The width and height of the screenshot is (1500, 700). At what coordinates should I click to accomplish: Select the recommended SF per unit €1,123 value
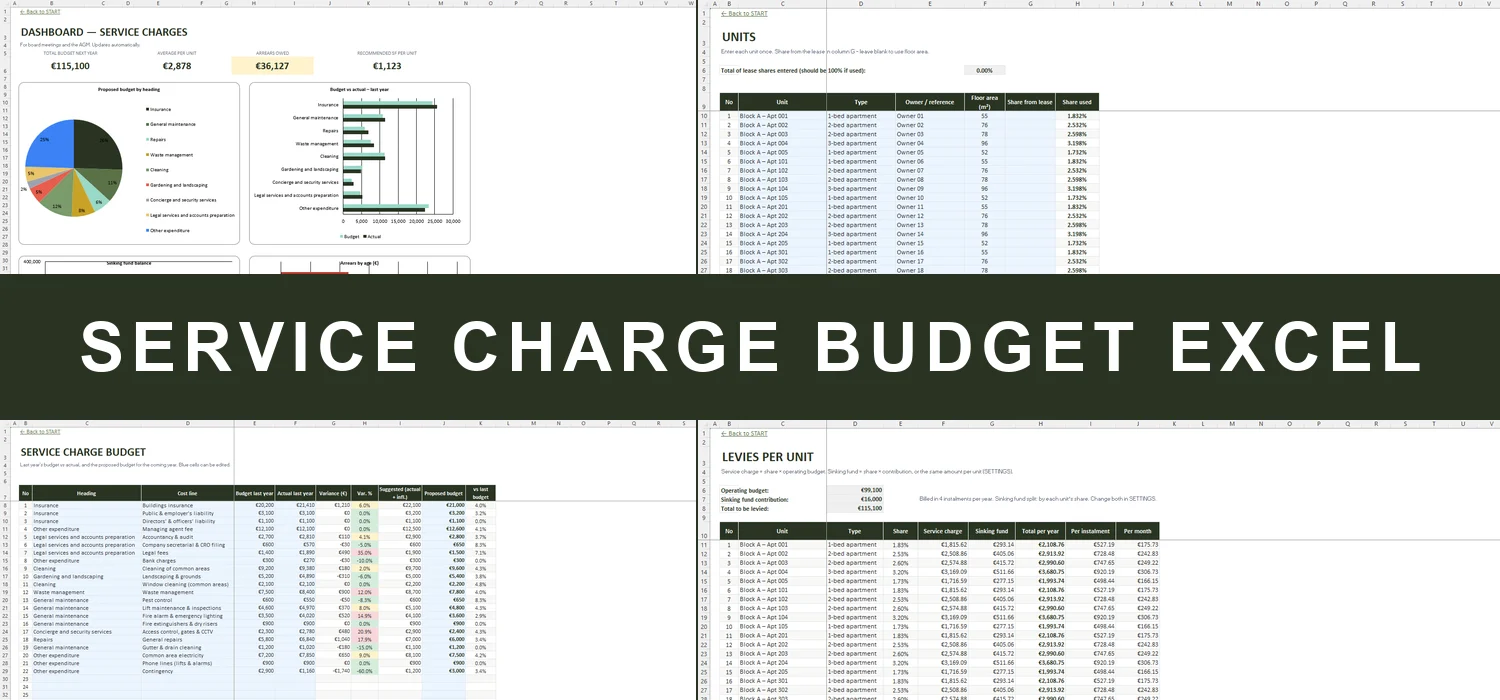pos(387,66)
